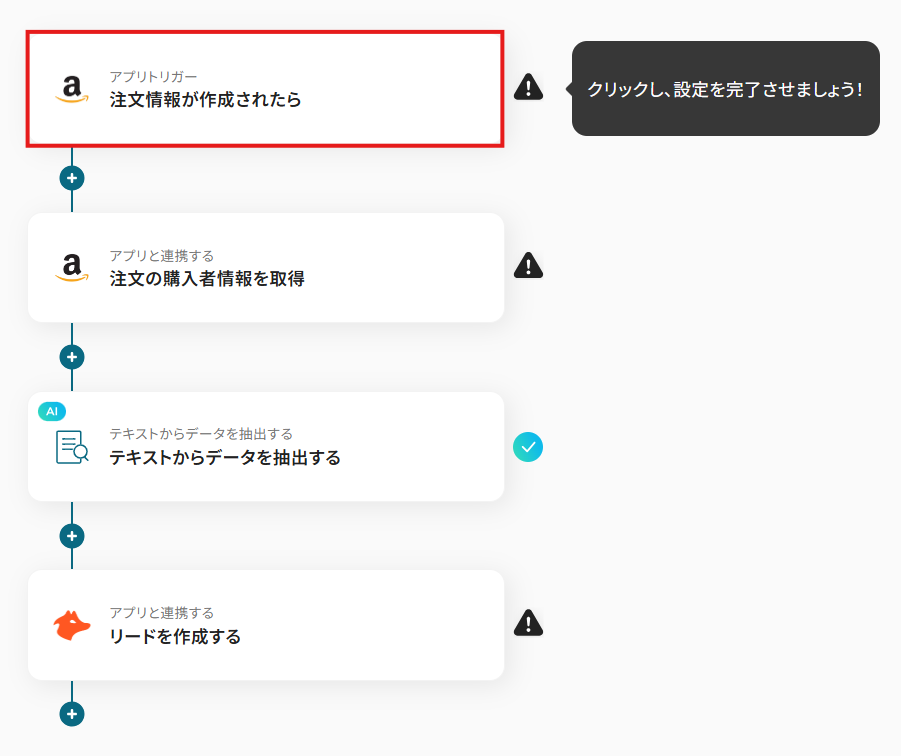This screenshot has width=901, height=756.
Task: Open the テキストからデータを抽出する step card
Action: (266, 446)
